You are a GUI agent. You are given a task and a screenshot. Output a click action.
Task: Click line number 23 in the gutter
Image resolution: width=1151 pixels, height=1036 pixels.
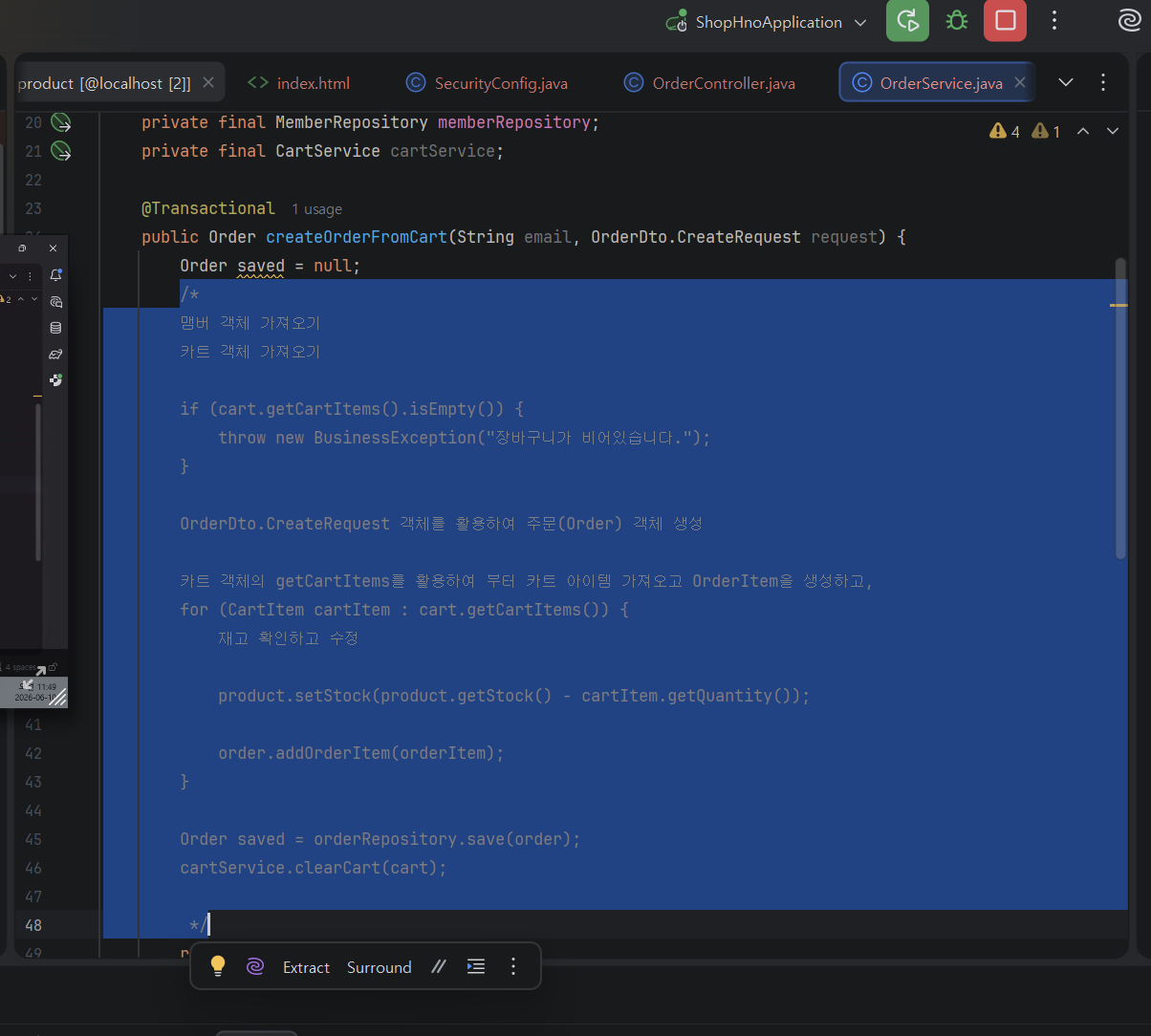click(x=33, y=208)
